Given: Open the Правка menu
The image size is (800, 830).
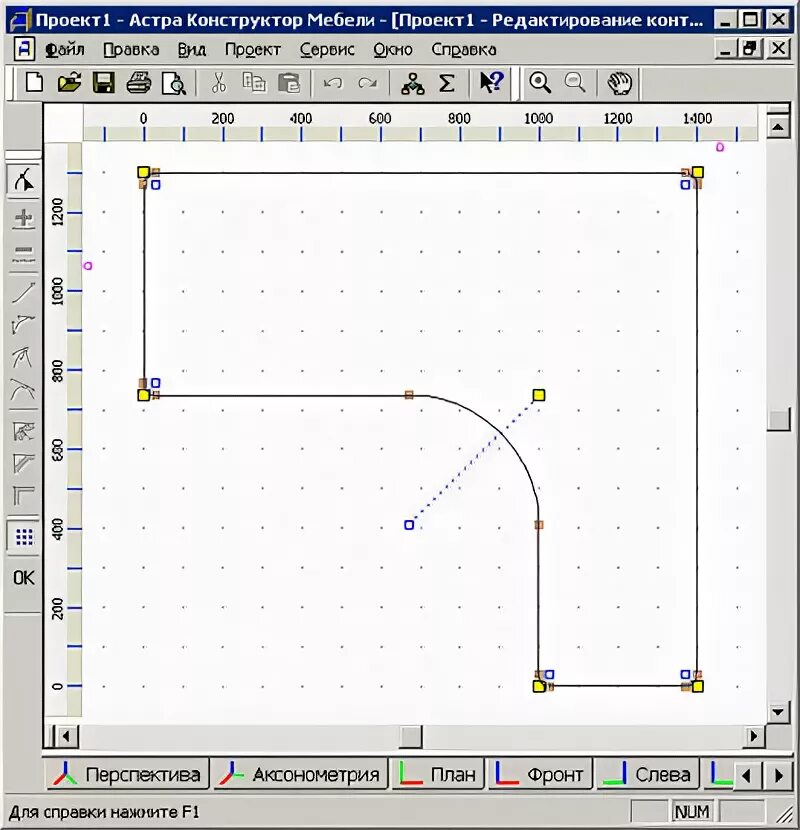Looking at the screenshot, I should (131, 50).
